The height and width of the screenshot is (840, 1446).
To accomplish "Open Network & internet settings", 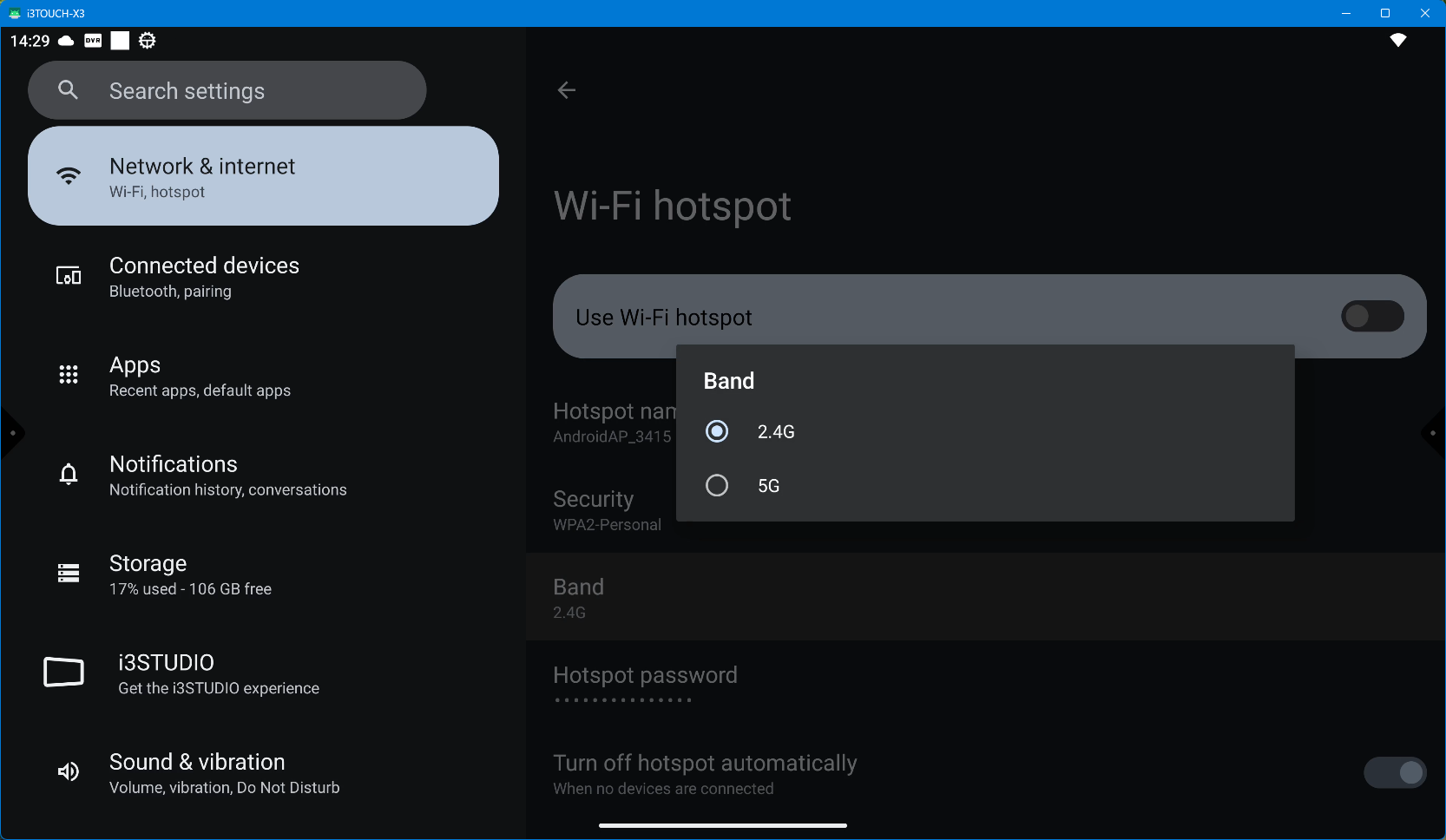I will click(263, 176).
